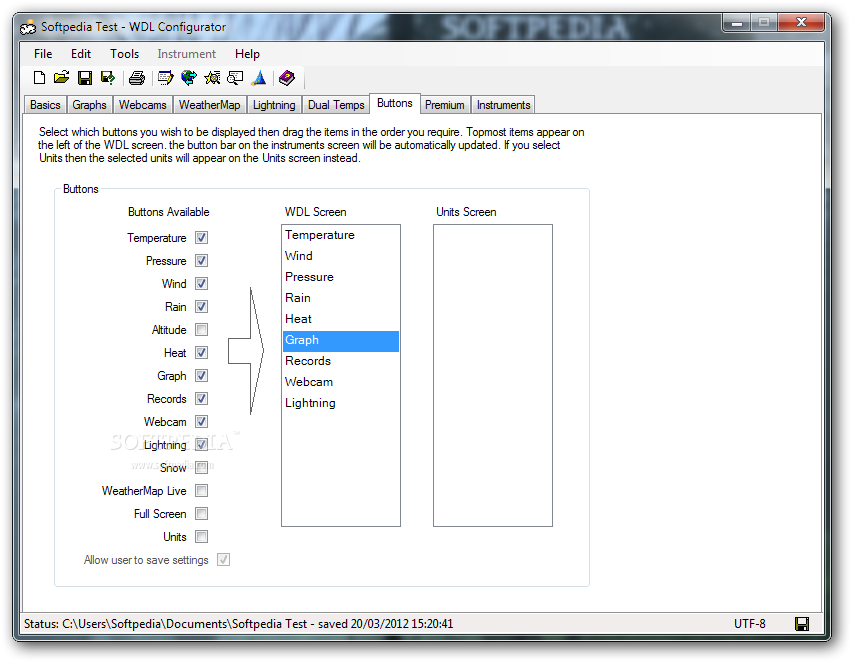
Task: Toggle the Lightning checkbox
Action: pyautogui.click(x=201, y=445)
